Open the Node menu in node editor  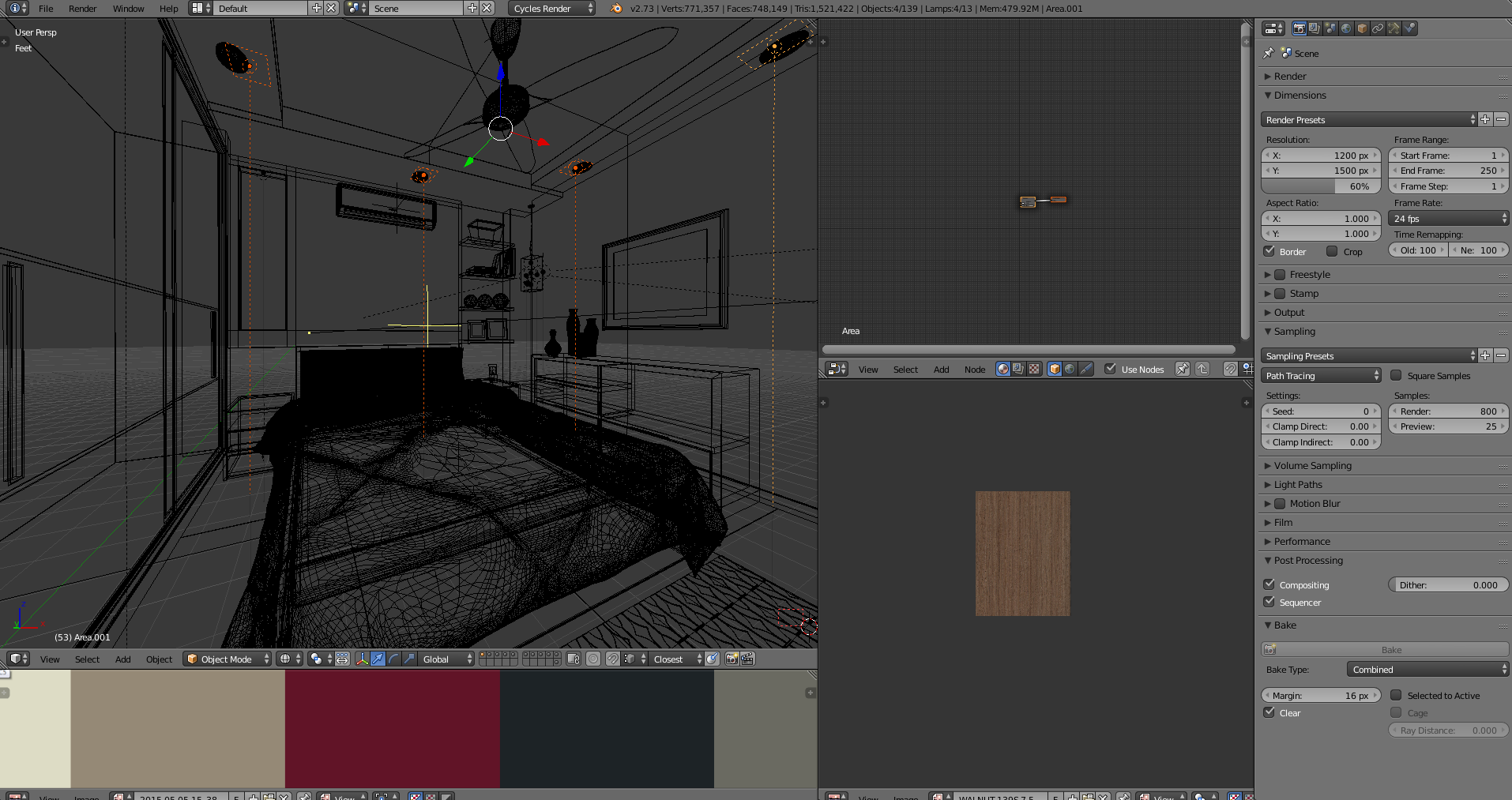tap(975, 369)
